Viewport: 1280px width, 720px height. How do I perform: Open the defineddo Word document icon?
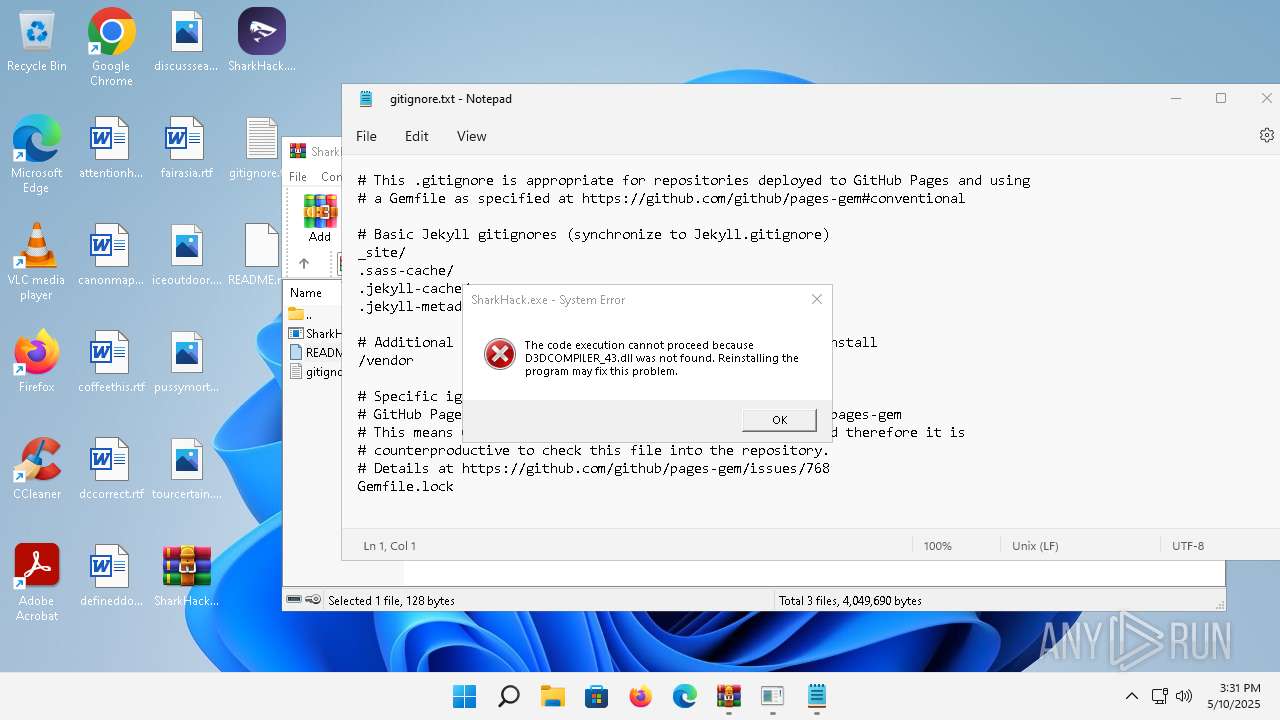[110, 576]
